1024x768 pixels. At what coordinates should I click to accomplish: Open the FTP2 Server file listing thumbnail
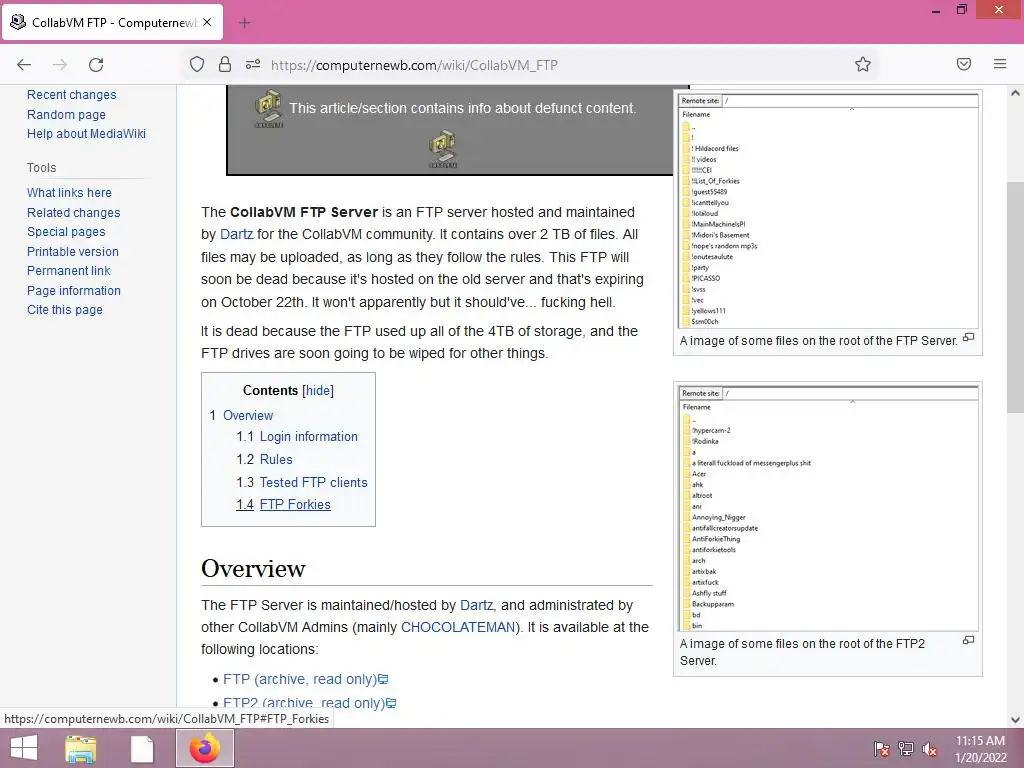tap(828, 507)
